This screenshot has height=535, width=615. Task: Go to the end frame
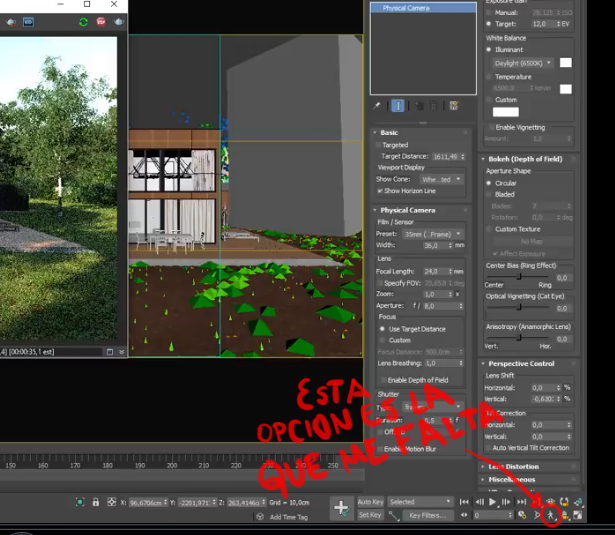click(521, 502)
